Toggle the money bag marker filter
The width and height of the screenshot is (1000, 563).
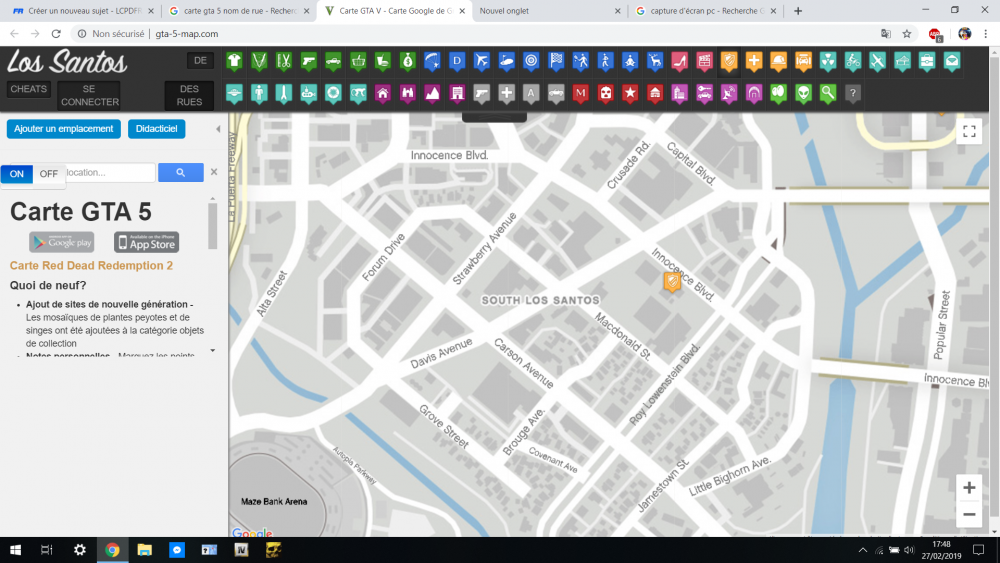click(408, 62)
